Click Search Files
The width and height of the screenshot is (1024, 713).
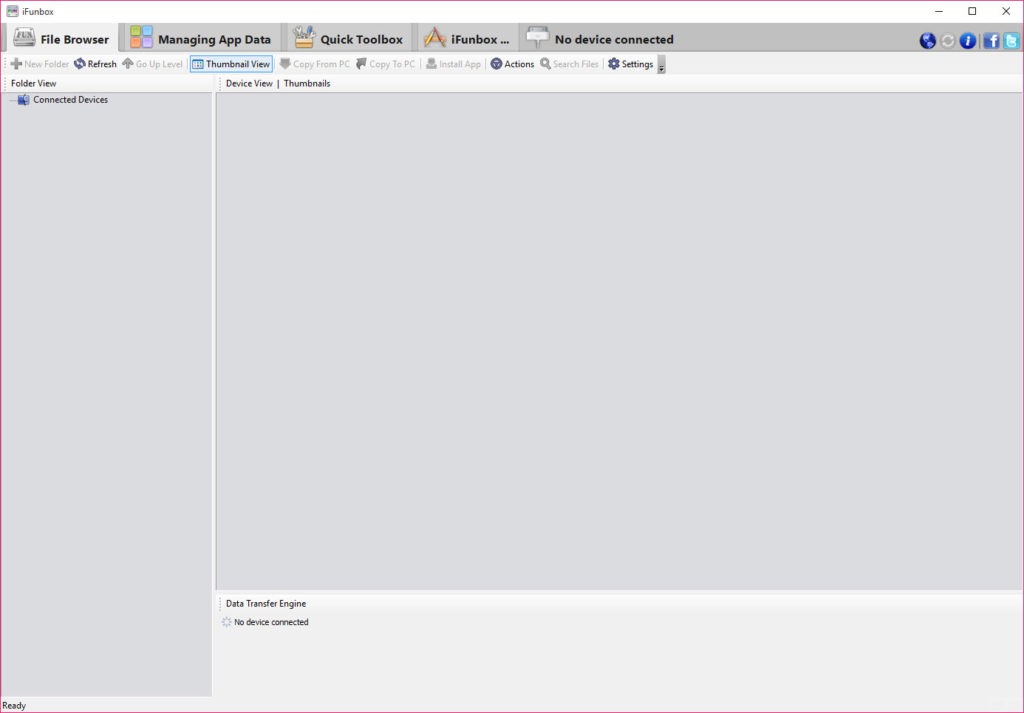click(569, 64)
